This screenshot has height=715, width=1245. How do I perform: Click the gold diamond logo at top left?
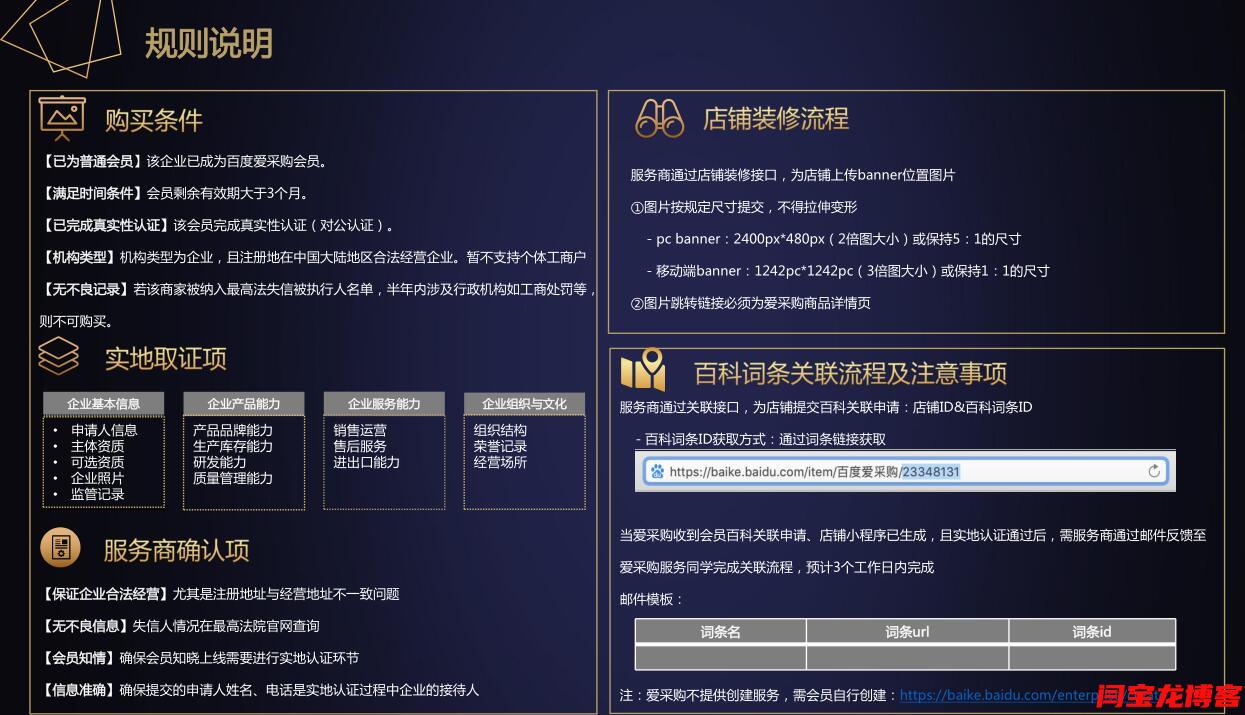[62, 38]
